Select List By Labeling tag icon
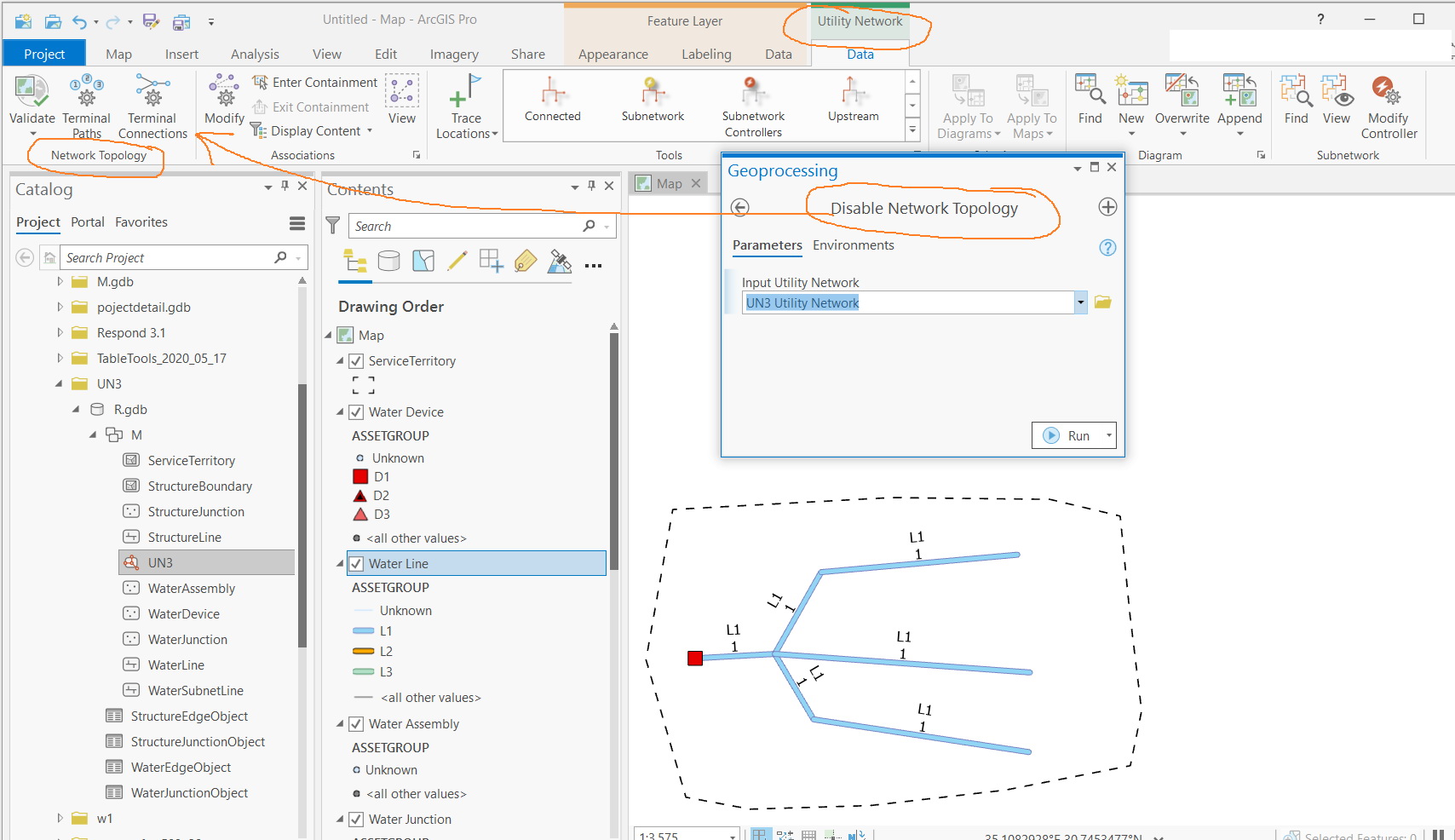Screen dimensions: 1455x840 click(x=526, y=261)
